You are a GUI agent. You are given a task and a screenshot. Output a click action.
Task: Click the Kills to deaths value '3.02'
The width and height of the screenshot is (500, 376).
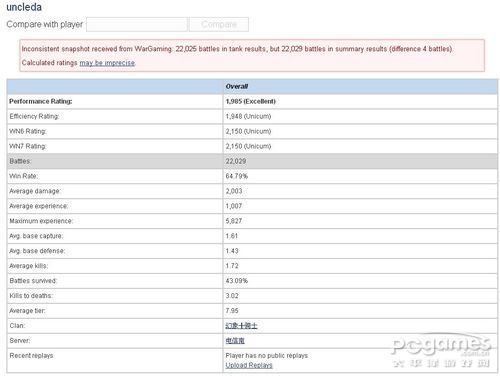click(232, 296)
